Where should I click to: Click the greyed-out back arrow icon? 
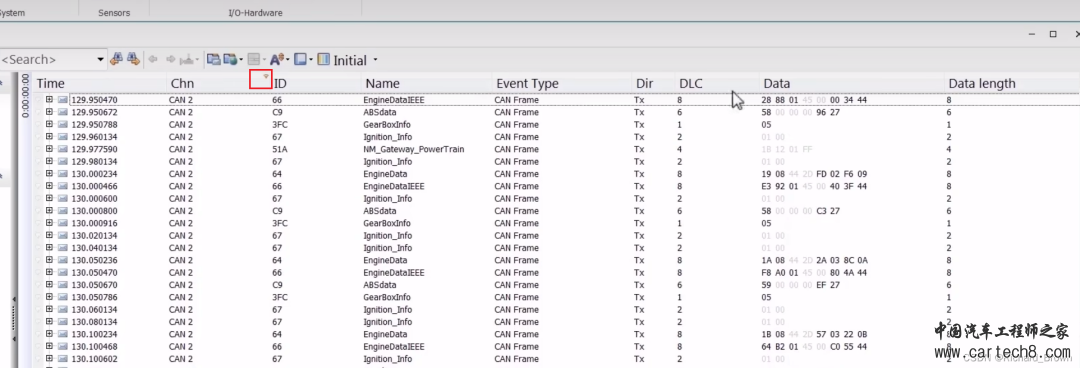153,60
